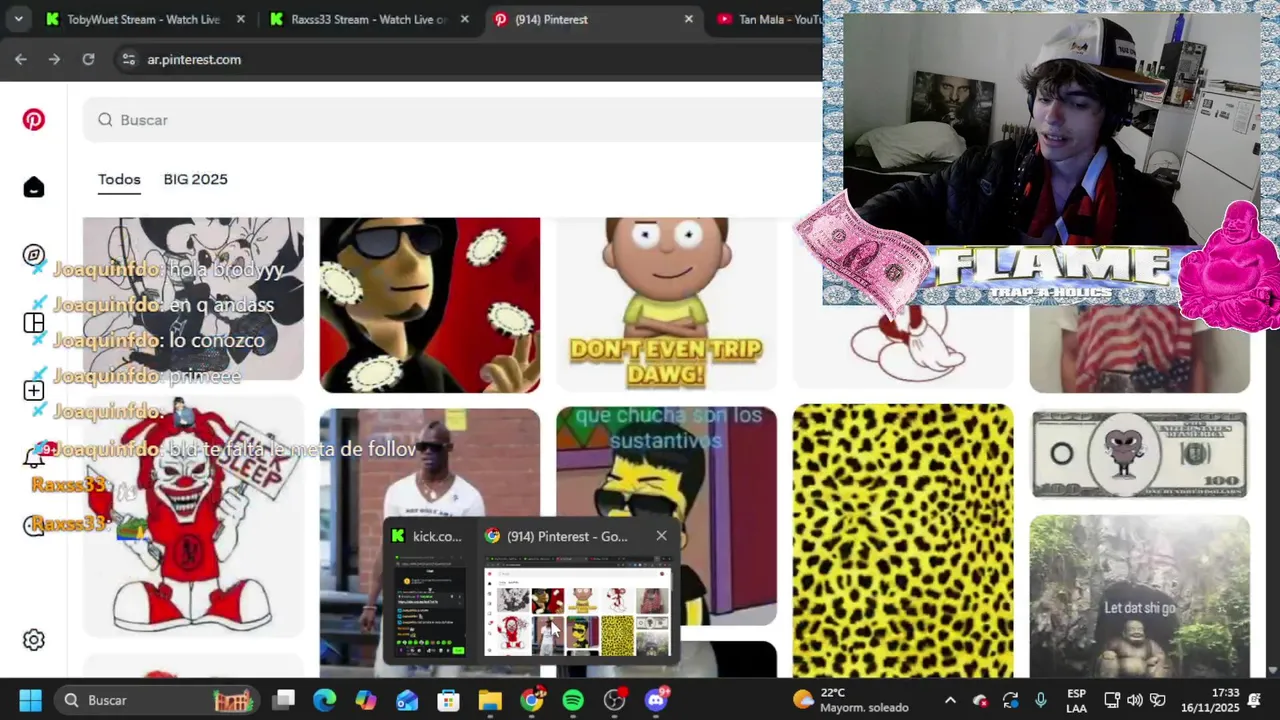1280x720 pixels.
Task: Click the Windows taskbar Buscar search box
Action: pyautogui.click(x=159, y=700)
